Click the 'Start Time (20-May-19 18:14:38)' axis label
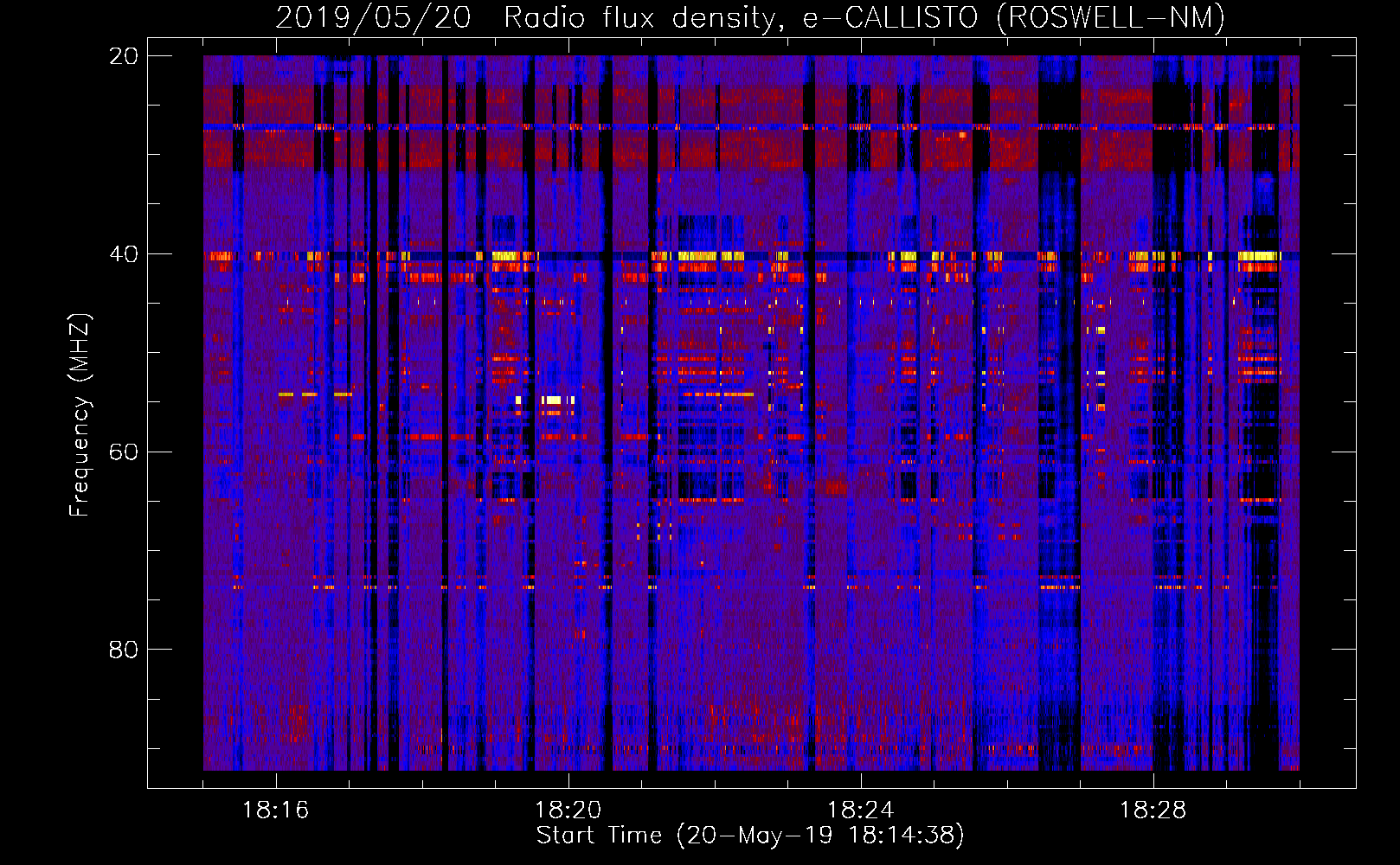 pyautogui.click(x=750, y=836)
